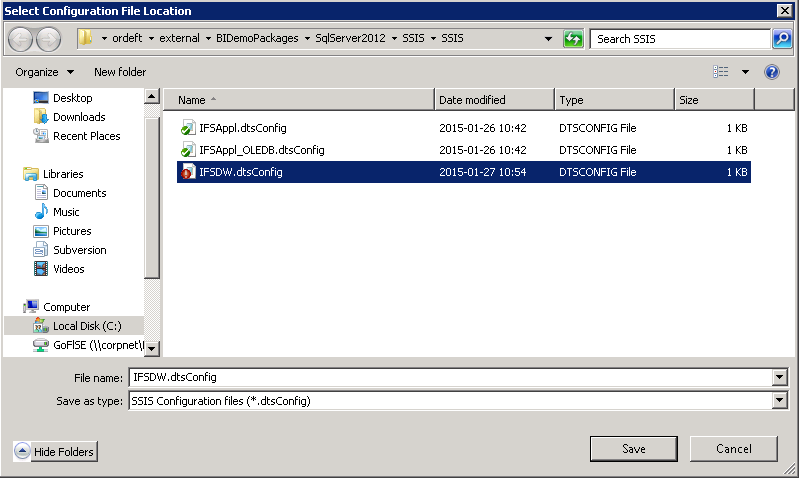The height and width of the screenshot is (480, 799).
Task: Click the change view icon
Action: pos(721,72)
